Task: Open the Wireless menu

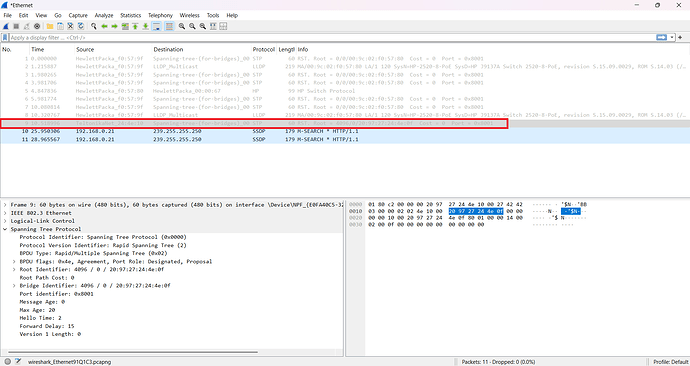Action: click(x=189, y=15)
